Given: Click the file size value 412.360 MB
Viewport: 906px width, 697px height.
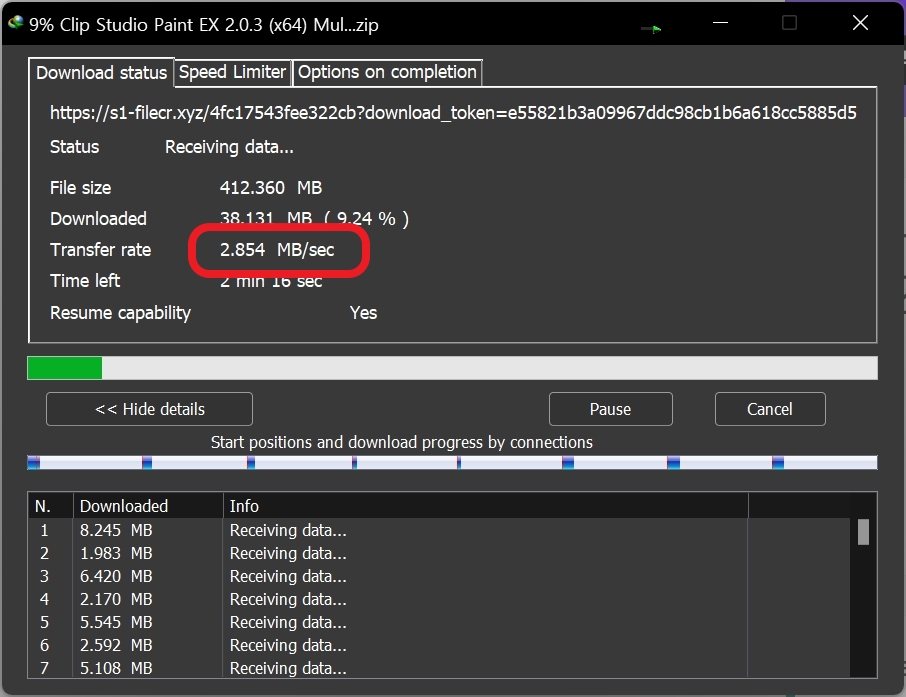Looking at the screenshot, I should click(x=271, y=188).
